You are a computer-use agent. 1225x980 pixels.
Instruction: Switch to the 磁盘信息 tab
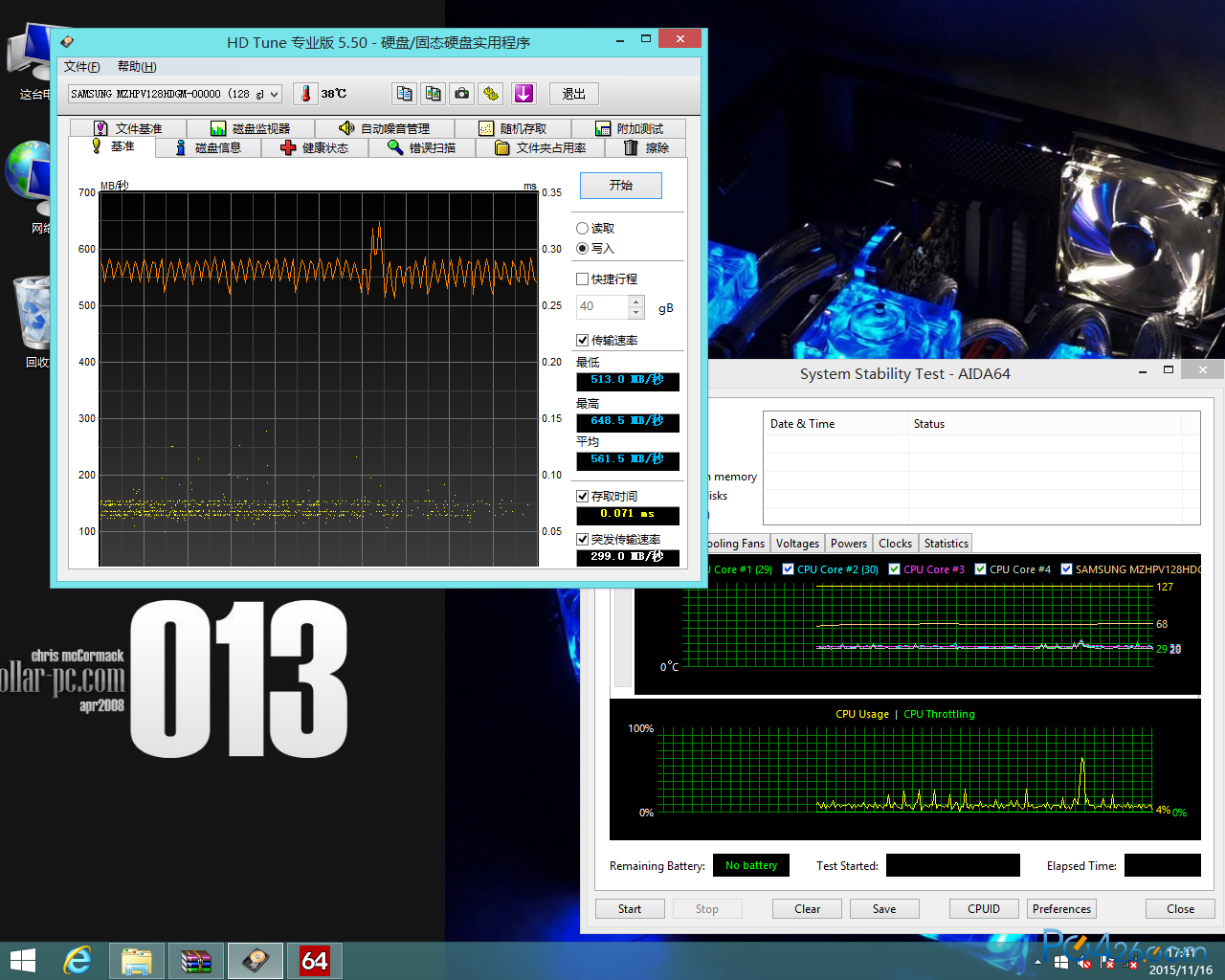coord(209,147)
